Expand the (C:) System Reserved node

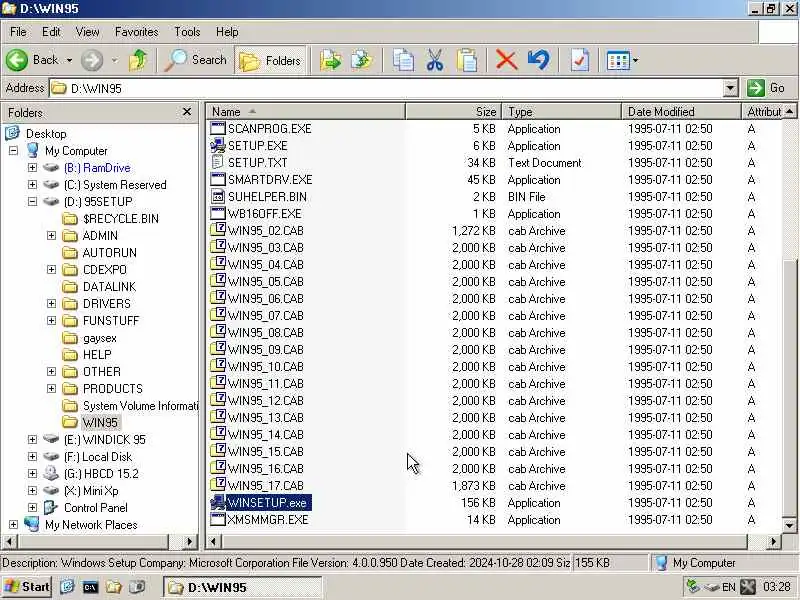(32, 184)
